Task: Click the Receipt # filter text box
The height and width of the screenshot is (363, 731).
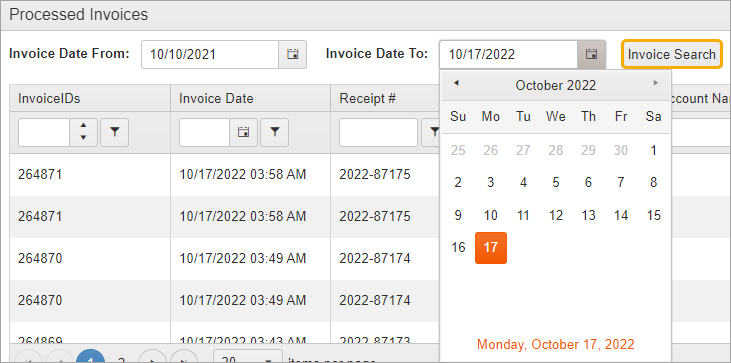Action: 378,132
